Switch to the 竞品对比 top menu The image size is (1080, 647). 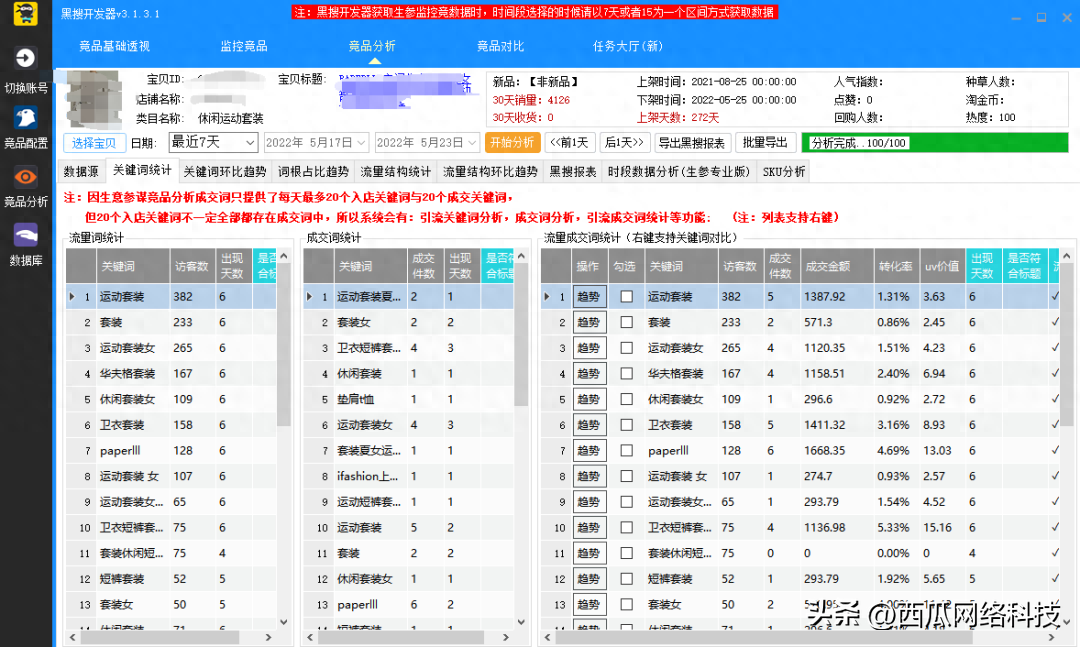coord(500,46)
